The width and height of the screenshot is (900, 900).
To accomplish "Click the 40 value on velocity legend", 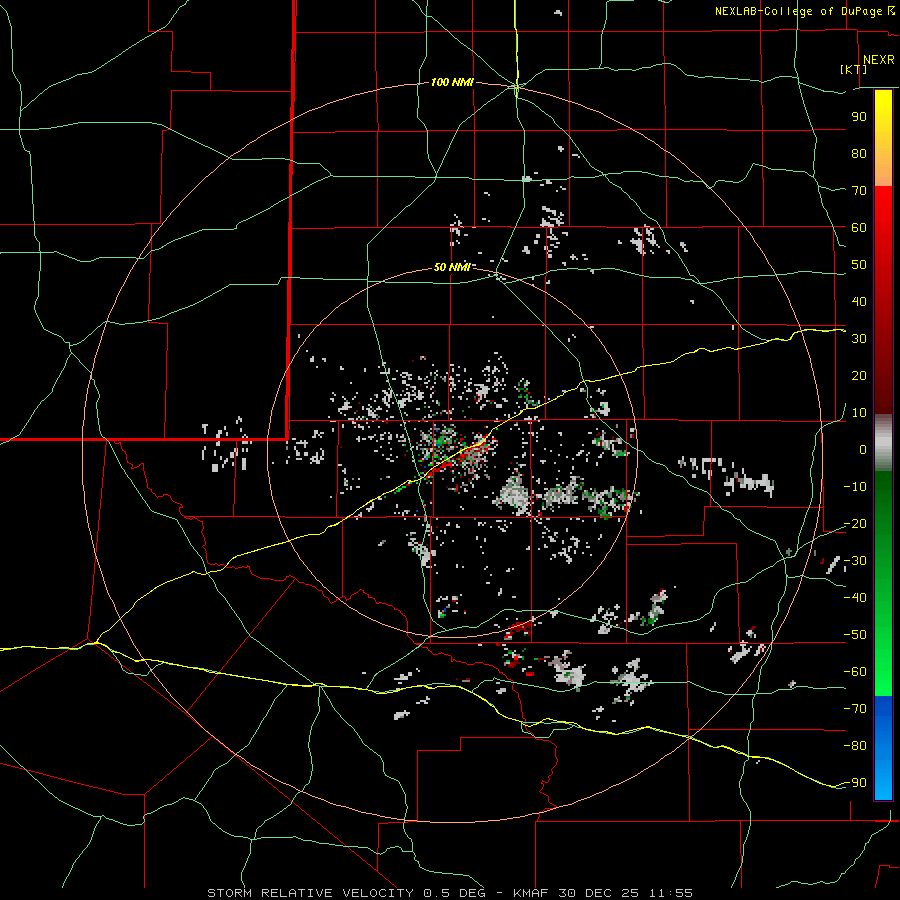I will point(859,302).
